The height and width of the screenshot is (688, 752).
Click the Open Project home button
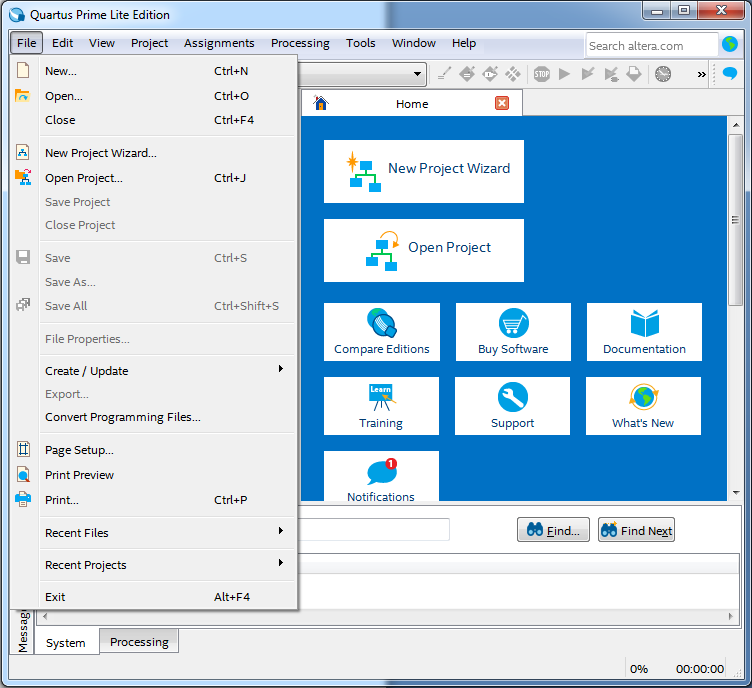(424, 250)
